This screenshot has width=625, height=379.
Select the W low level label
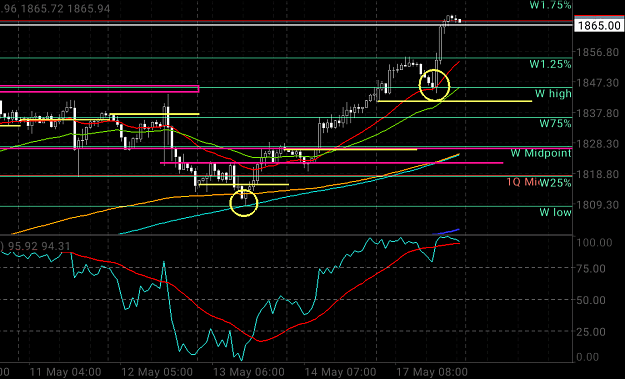point(556,212)
